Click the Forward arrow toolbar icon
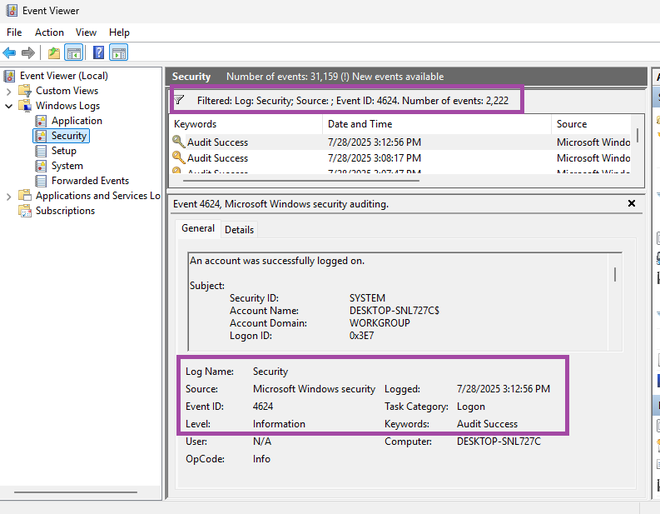 pyautogui.click(x=28, y=53)
